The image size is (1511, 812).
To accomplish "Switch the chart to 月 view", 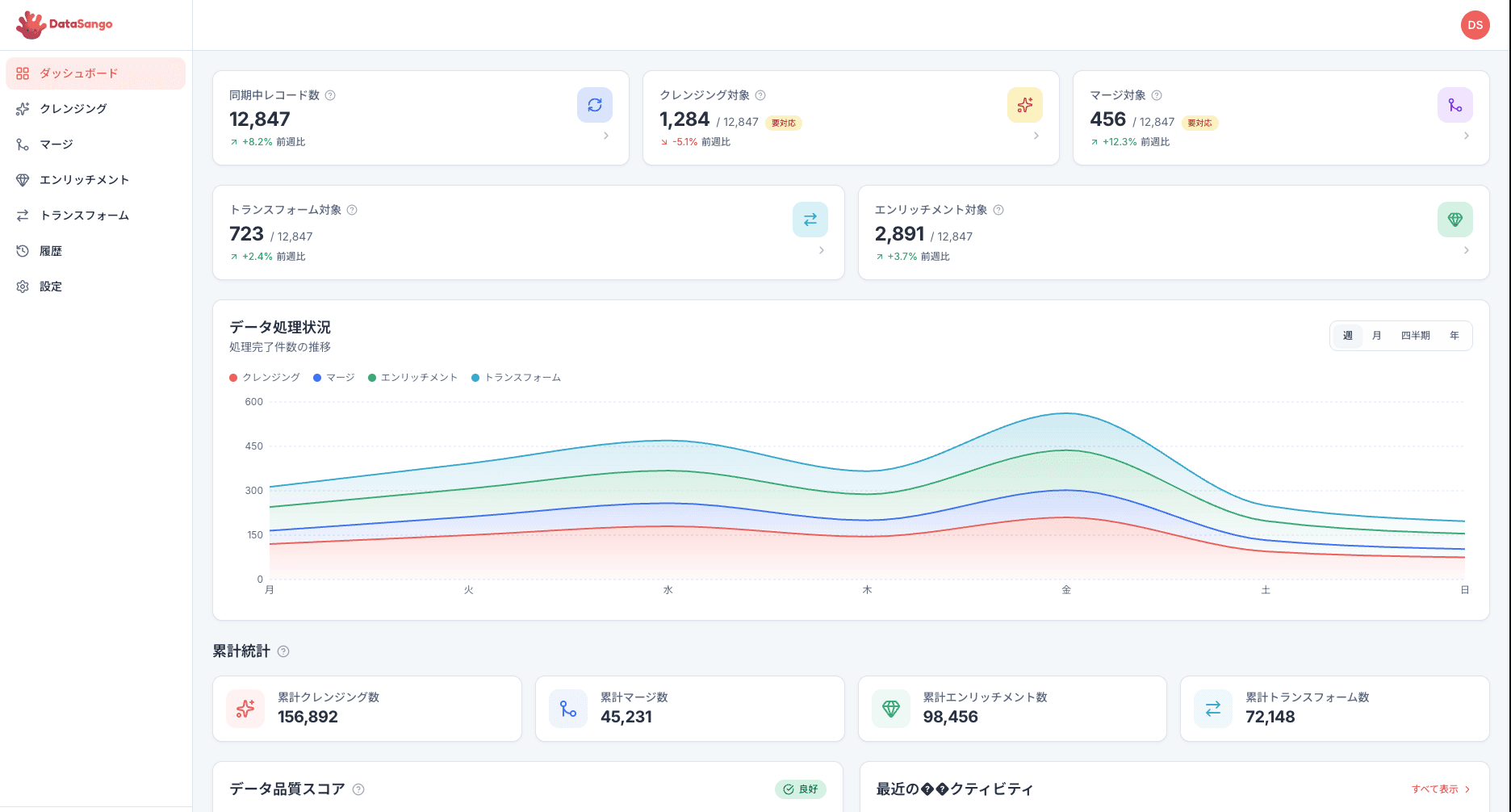I will (1376, 336).
